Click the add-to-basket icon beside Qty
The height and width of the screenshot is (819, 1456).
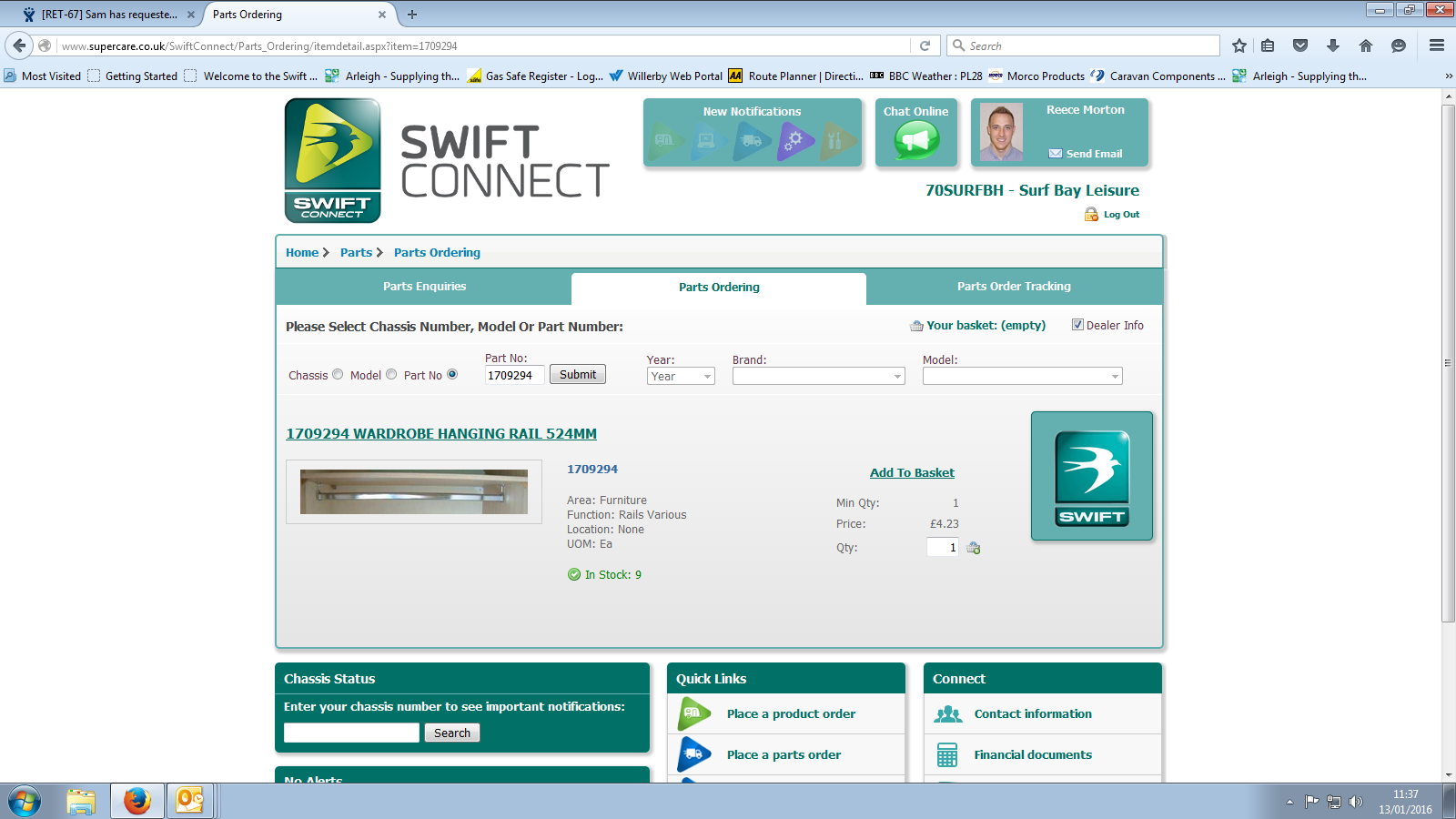(x=974, y=548)
